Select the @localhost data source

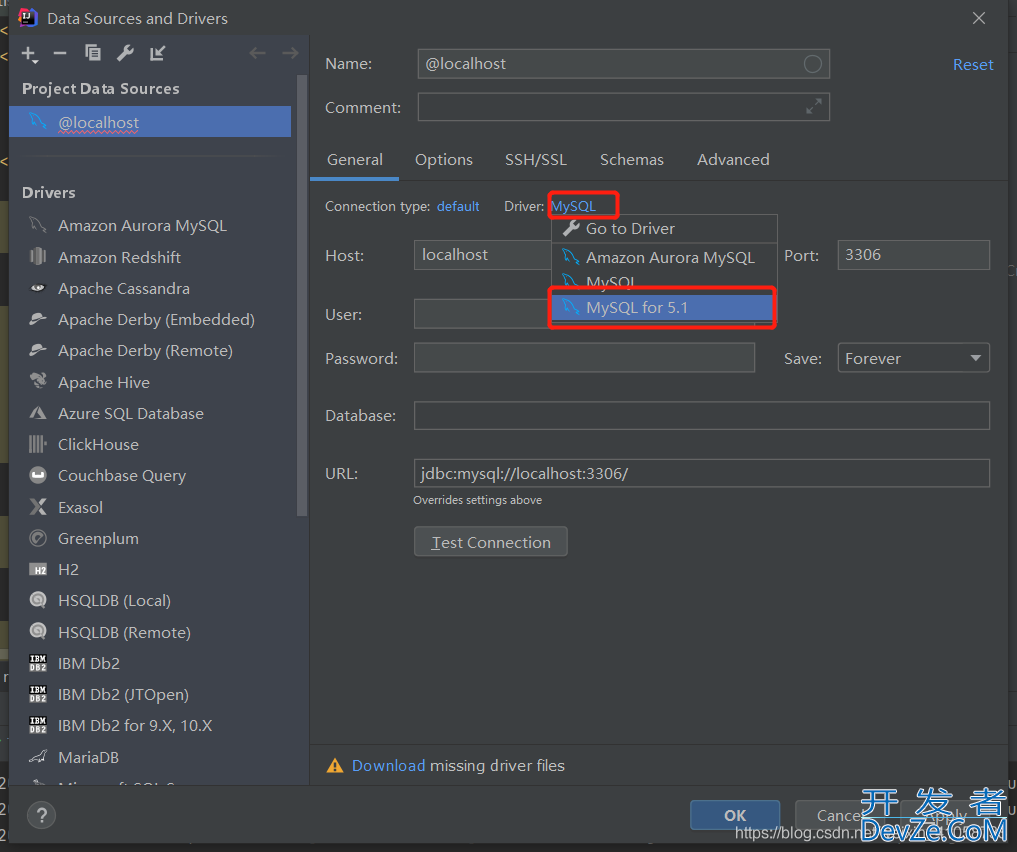[150, 122]
